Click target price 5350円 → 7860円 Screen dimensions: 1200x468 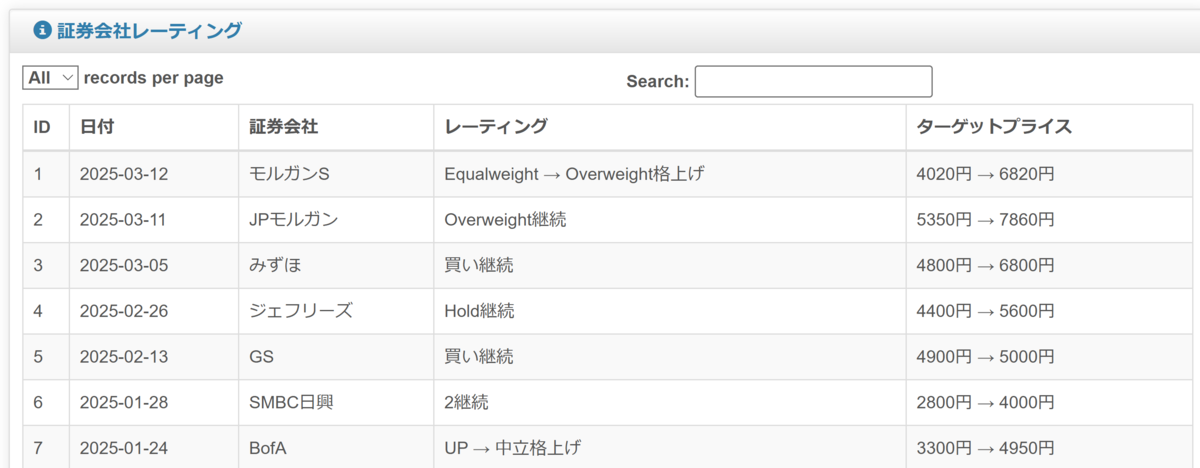pyautogui.click(x=1049, y=220)
